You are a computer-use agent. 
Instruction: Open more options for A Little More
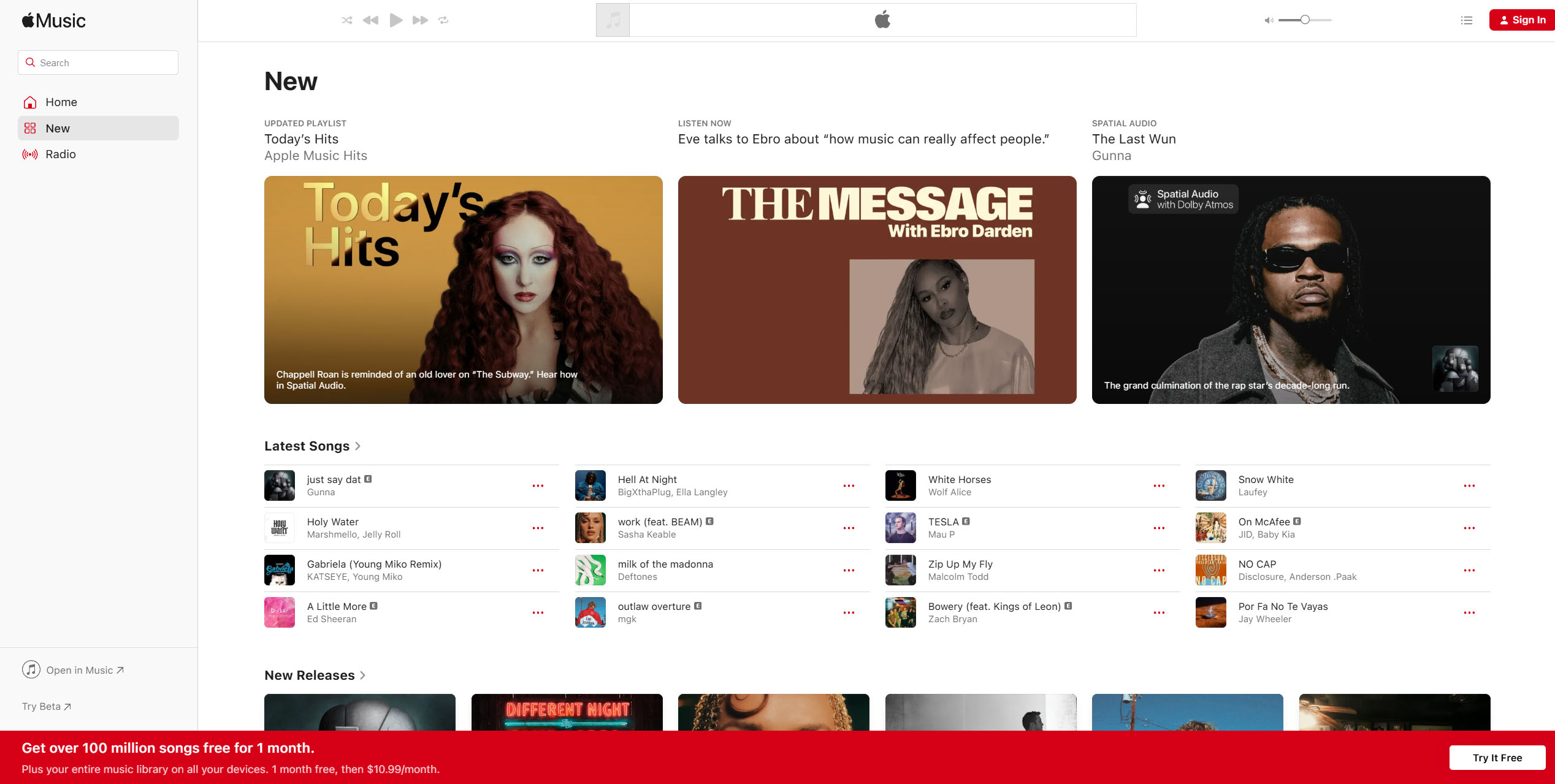(538, 613)
